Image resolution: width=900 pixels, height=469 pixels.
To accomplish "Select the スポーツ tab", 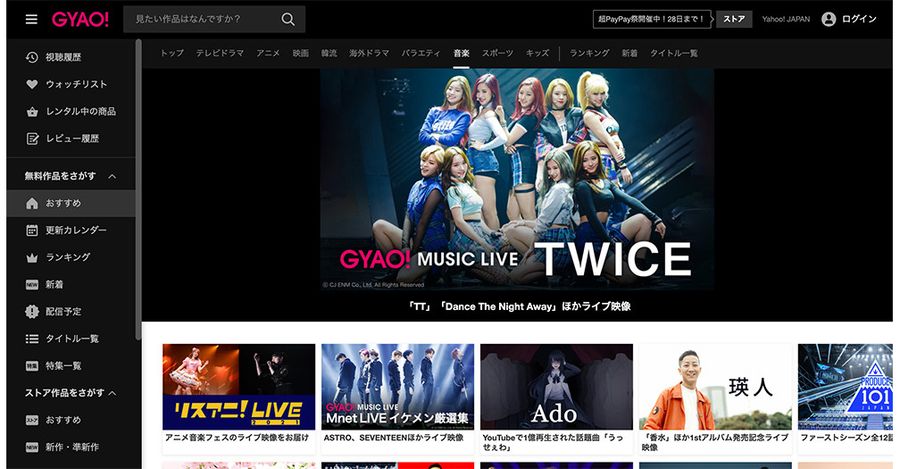I will [498, 53].
